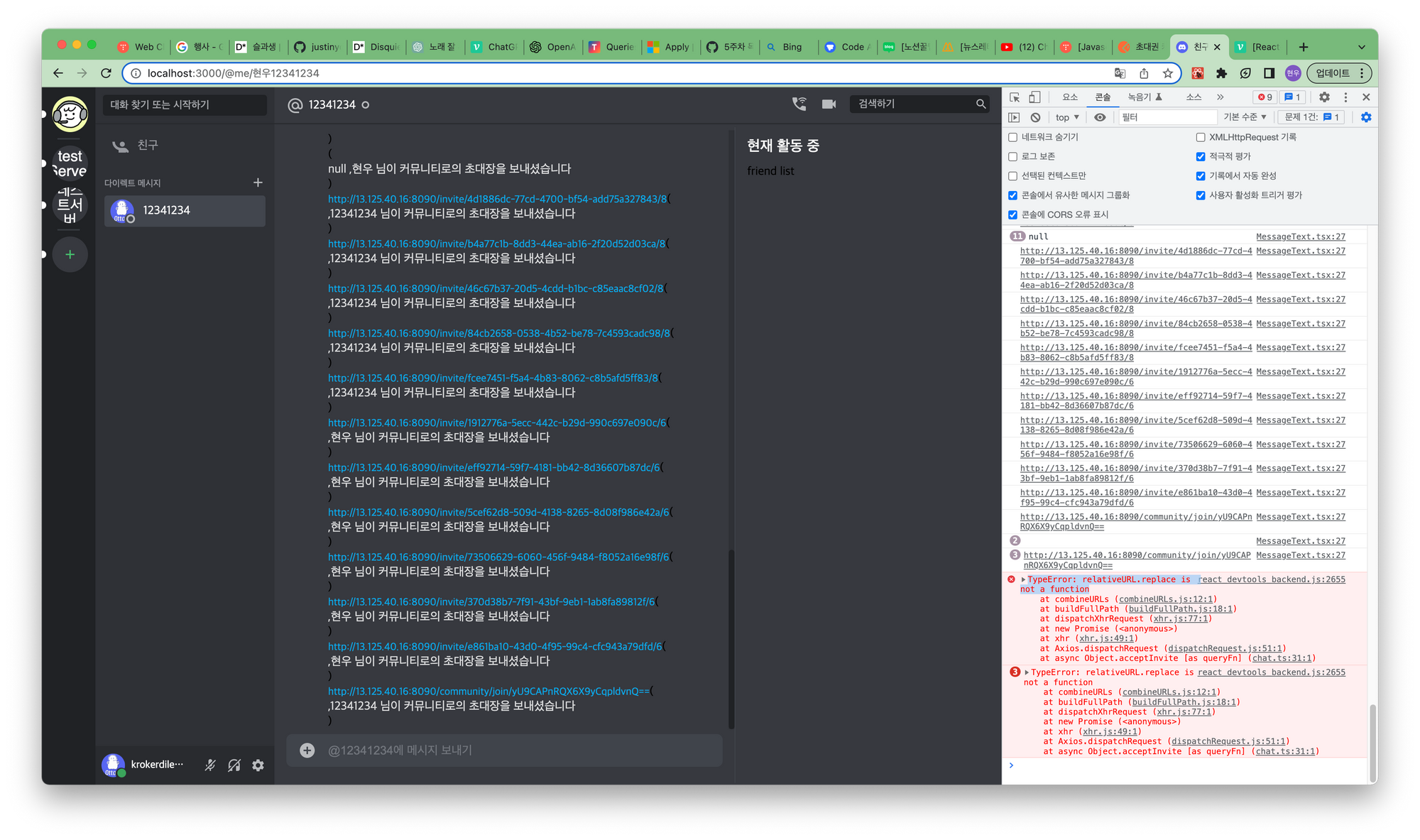Screen dimensions: 1420x840
Task: Switch to the 요소 DevTools tab
Action: (1069, 97)
